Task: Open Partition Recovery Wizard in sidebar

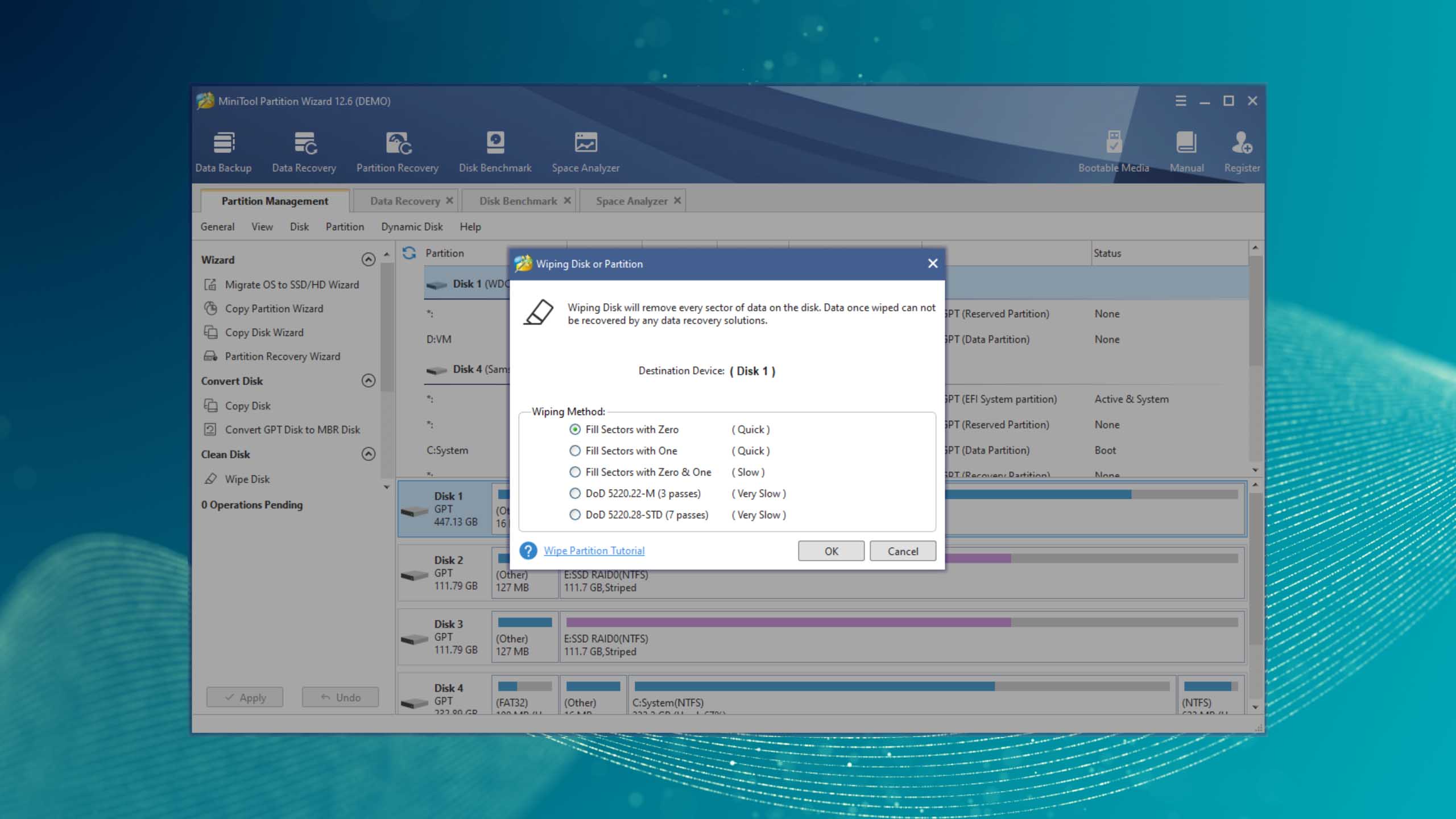Action: [272, 356]
